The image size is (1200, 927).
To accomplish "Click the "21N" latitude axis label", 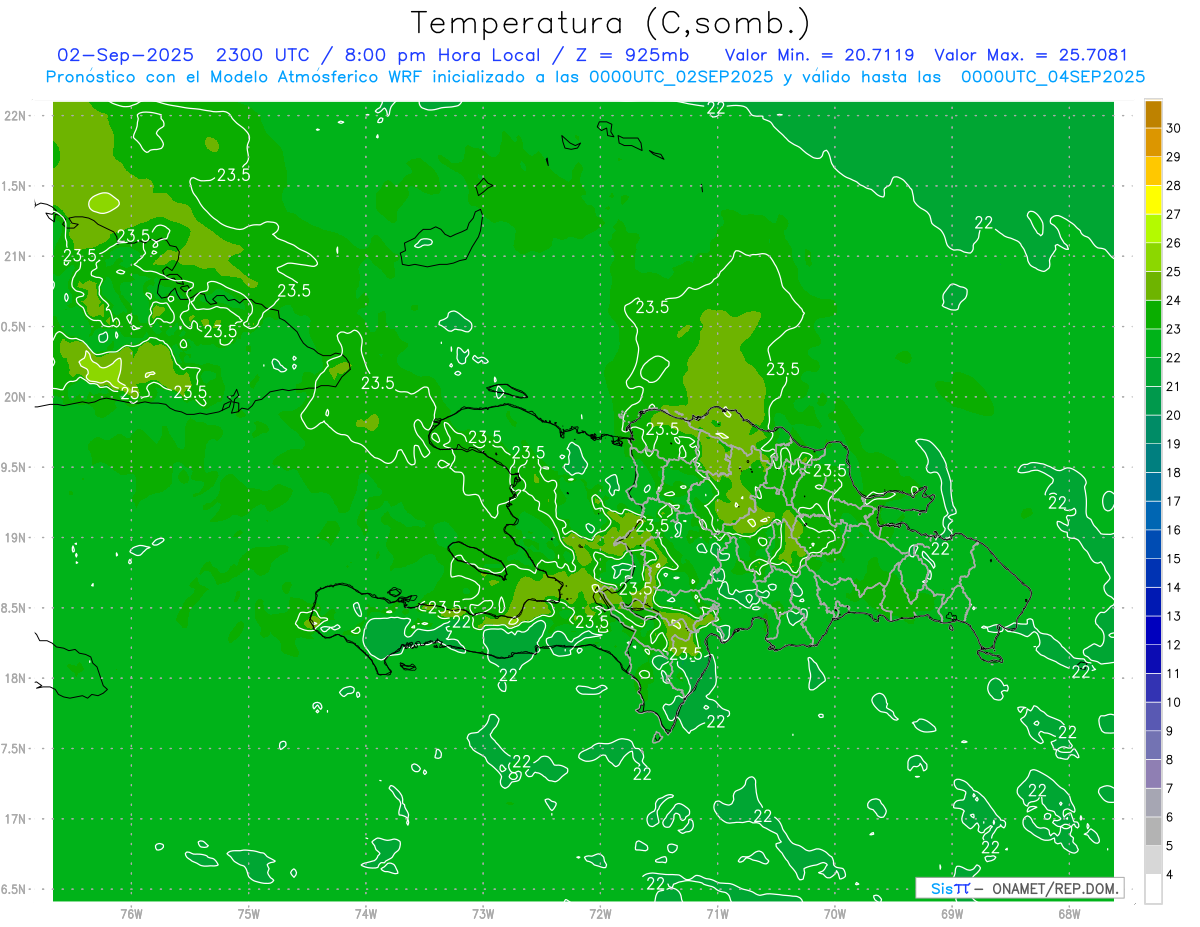I will (x=15, y=257).
